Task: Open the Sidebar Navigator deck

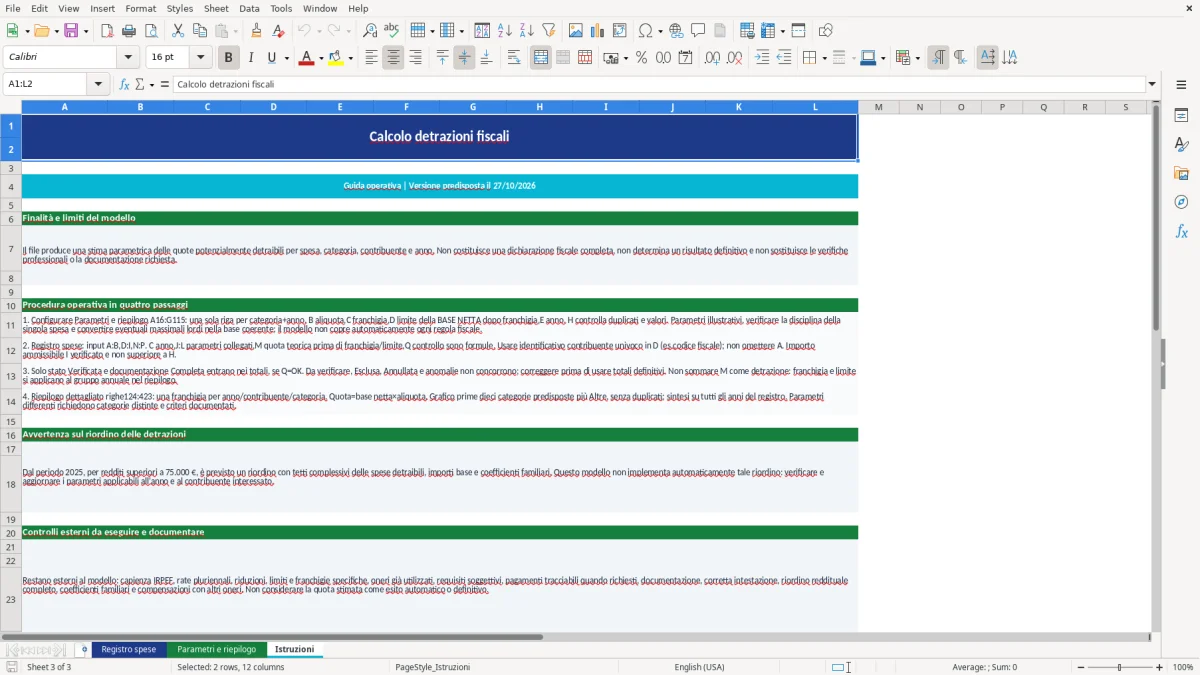Action: (x=1181, y=202)
